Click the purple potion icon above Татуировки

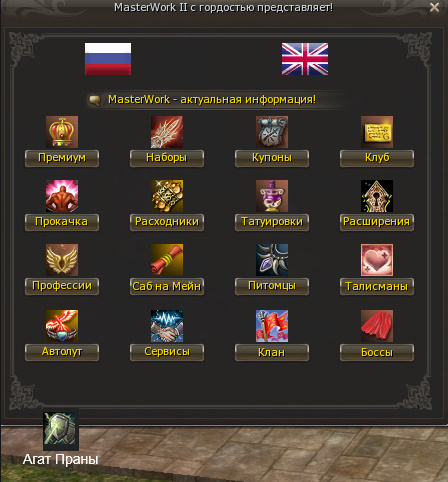tap(272, 196)
